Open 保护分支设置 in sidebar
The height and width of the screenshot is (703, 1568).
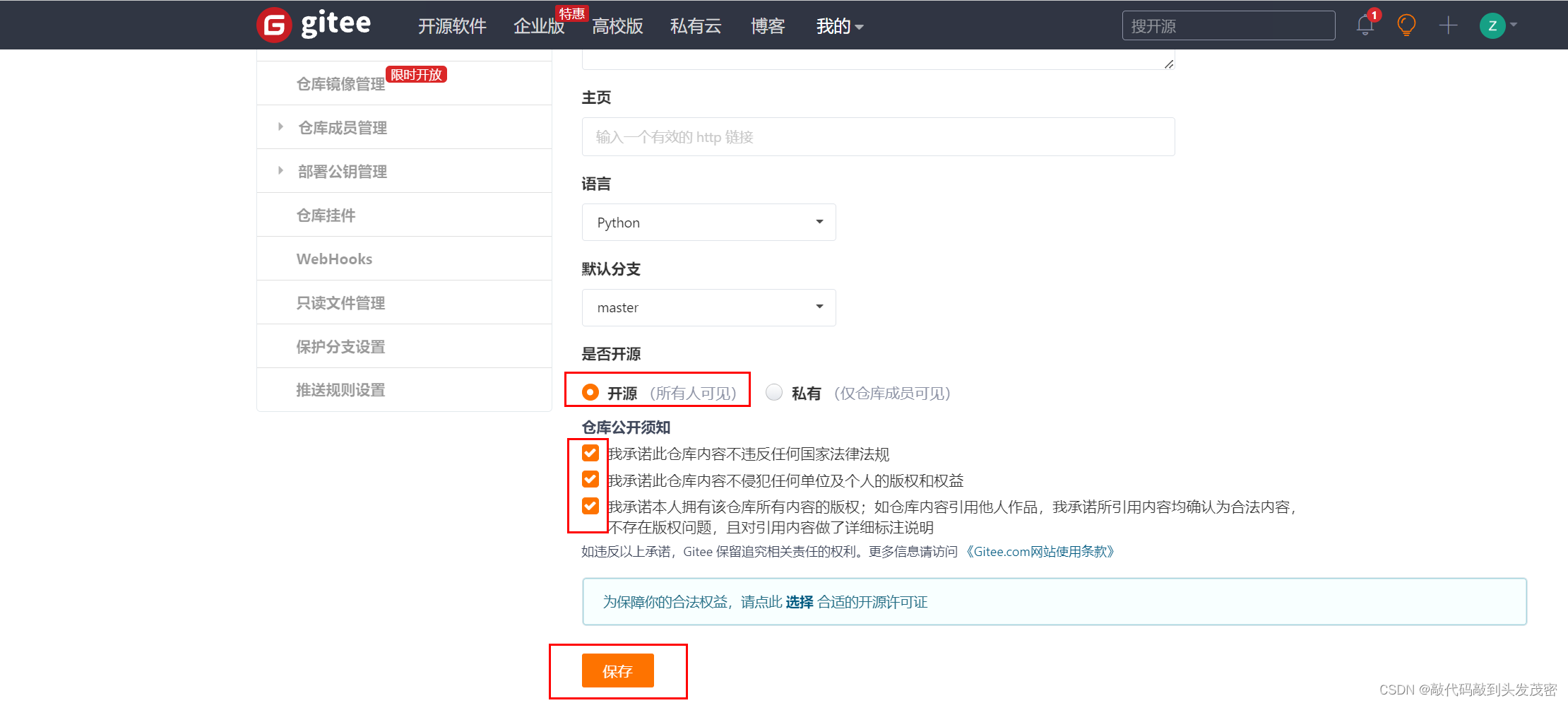tap(340, 346)
